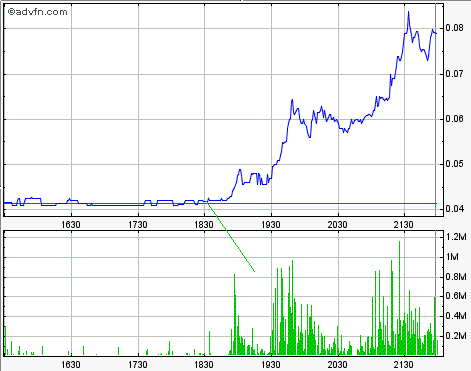Click the first volume spike after 1830
The image size is (471, 371).
click(x=234, y=314)
